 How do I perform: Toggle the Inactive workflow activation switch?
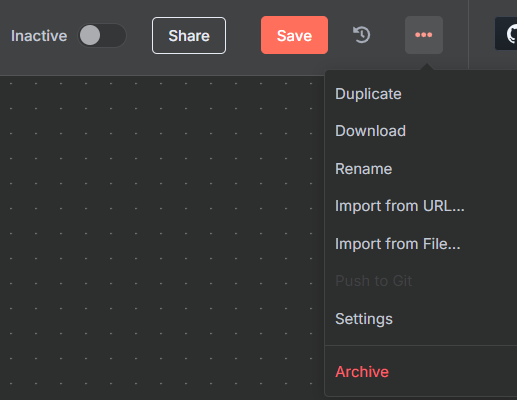pos(102,35)
